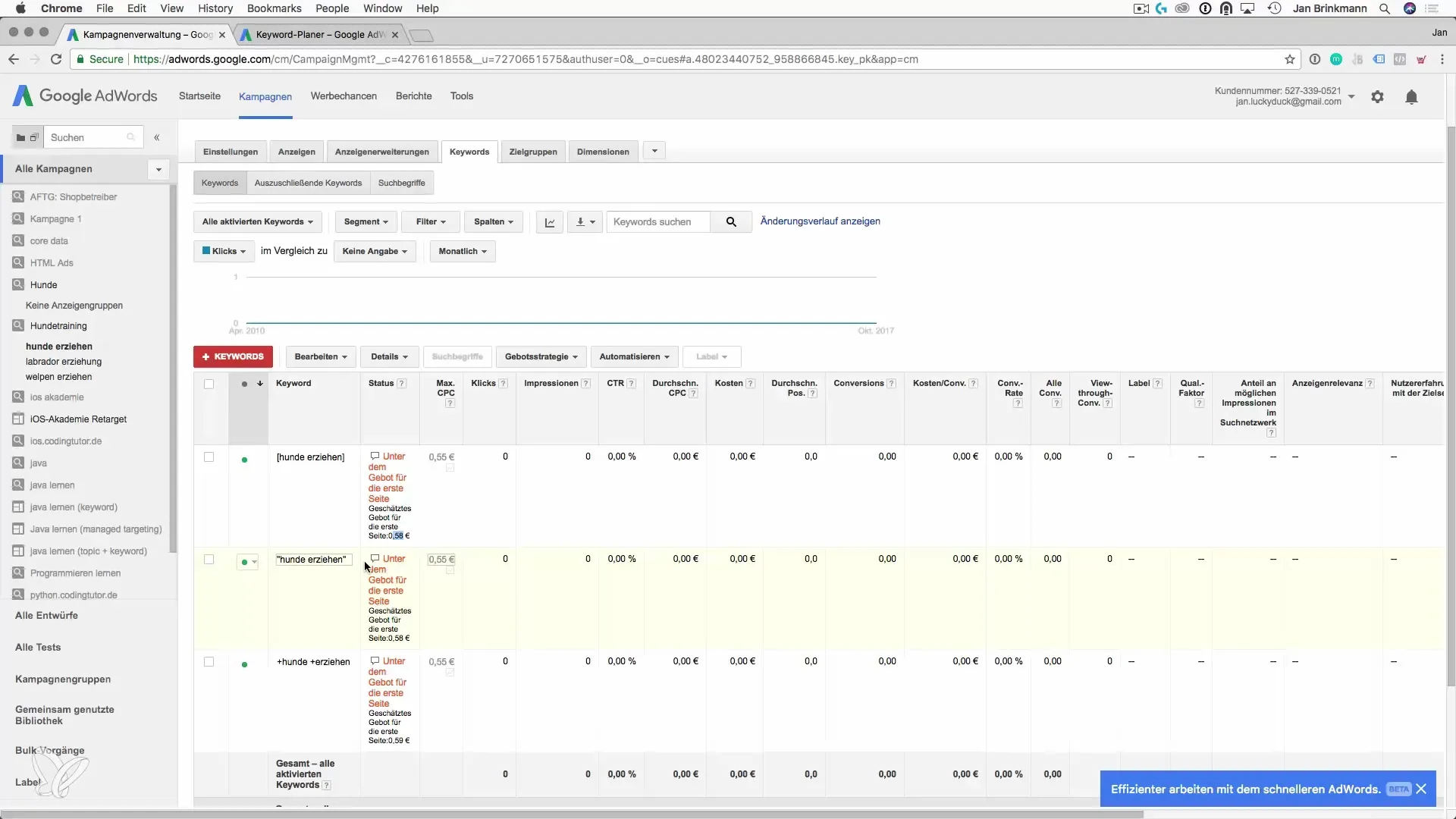Viewport: 1456px width, 819px height.
Task: Select the [hunde erziehen] row checkbox
Action: (209, 457)
